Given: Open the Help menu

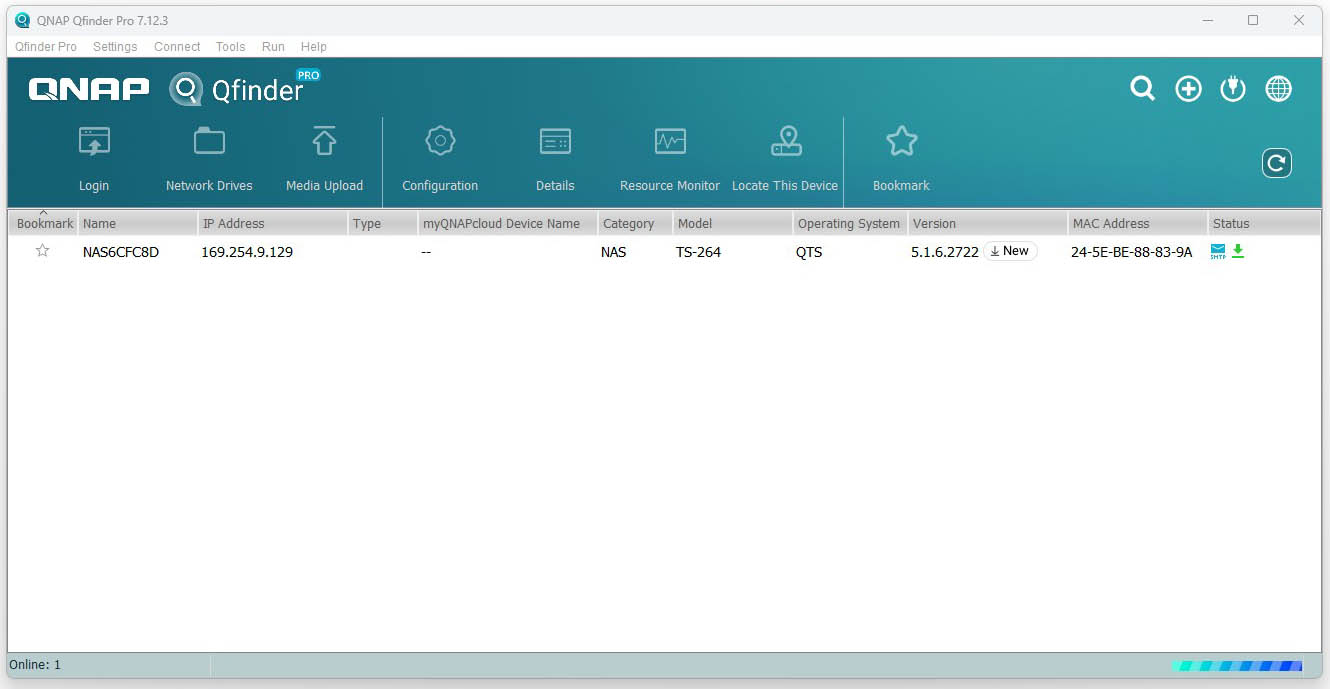Looking at the screenshot, I should click(314, 47).
